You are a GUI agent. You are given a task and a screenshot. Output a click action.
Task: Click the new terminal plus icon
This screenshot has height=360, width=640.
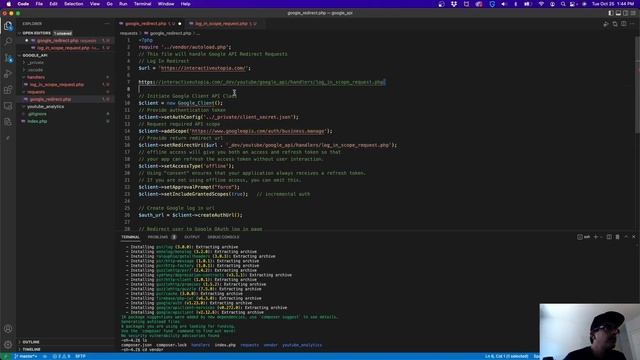[x=596, y=237]
